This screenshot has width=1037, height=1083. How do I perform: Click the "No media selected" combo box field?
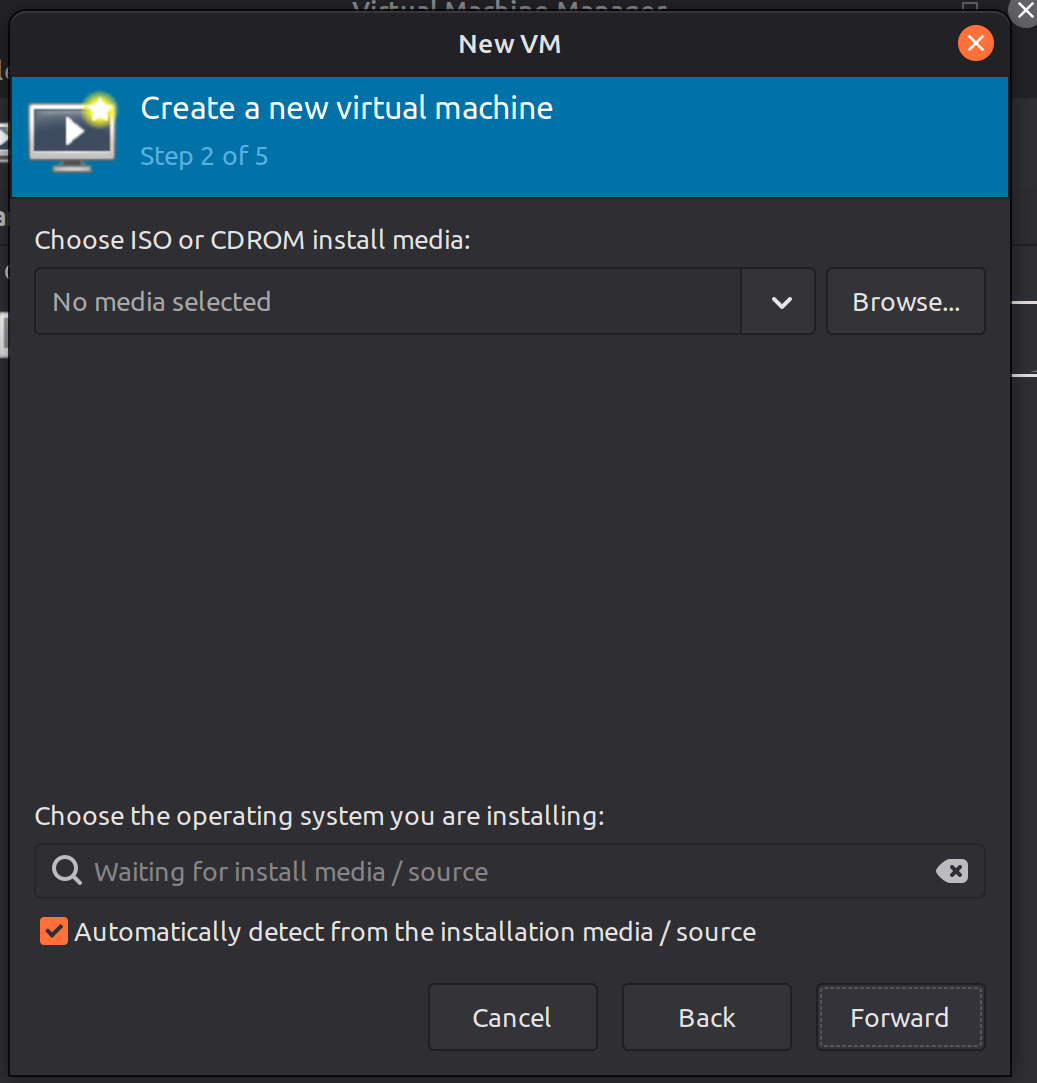(x=388, y=302)
